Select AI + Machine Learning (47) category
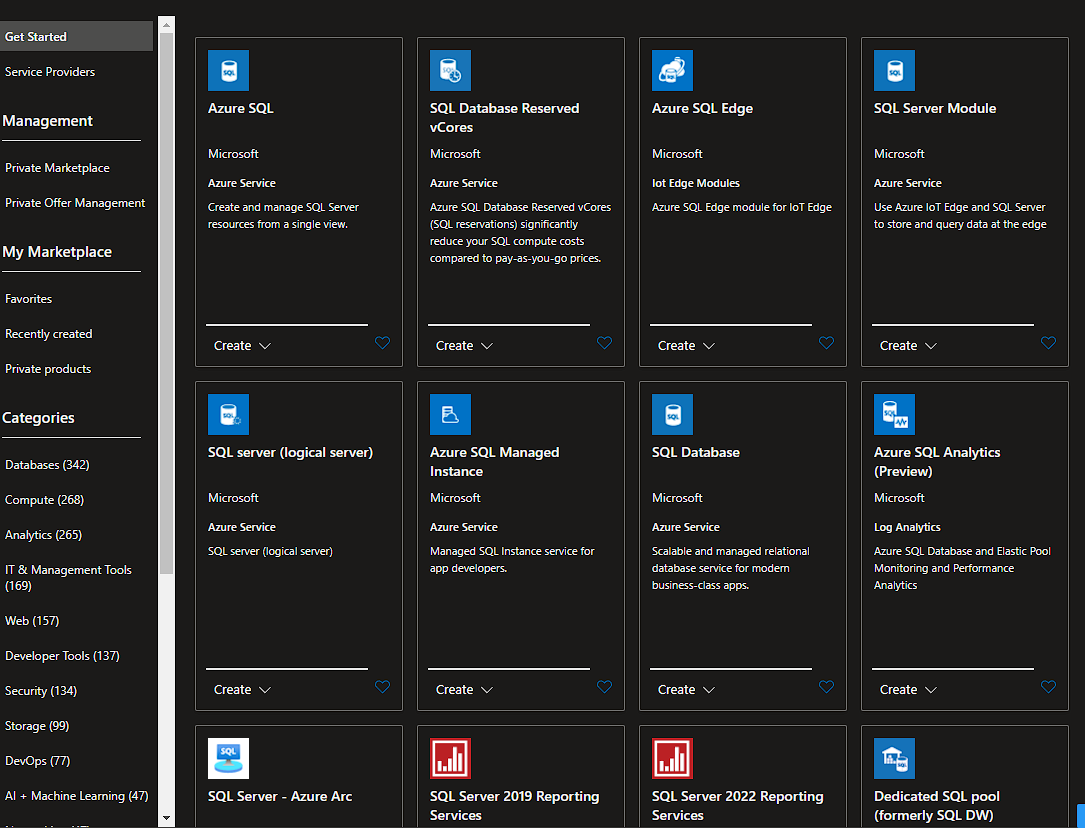The width and height of the screenshot is (1085, 828). pos(77,795)
